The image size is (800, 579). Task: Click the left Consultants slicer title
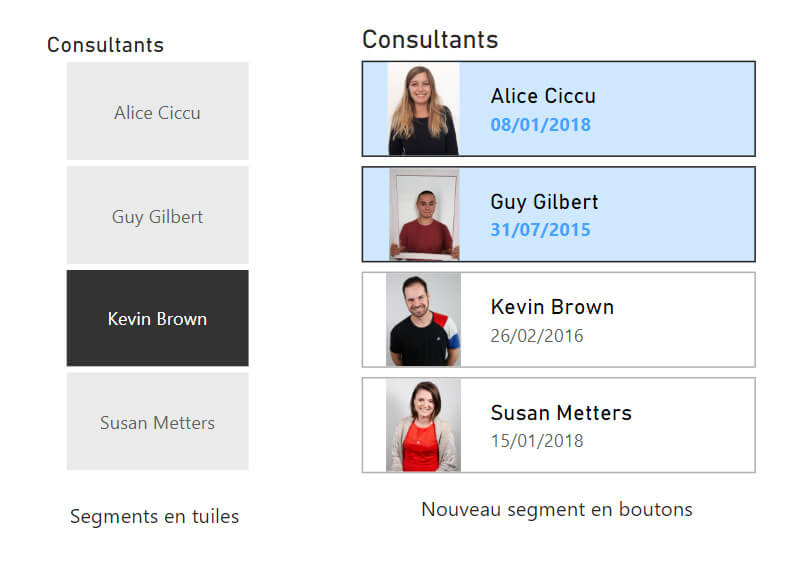pos(104,44)
